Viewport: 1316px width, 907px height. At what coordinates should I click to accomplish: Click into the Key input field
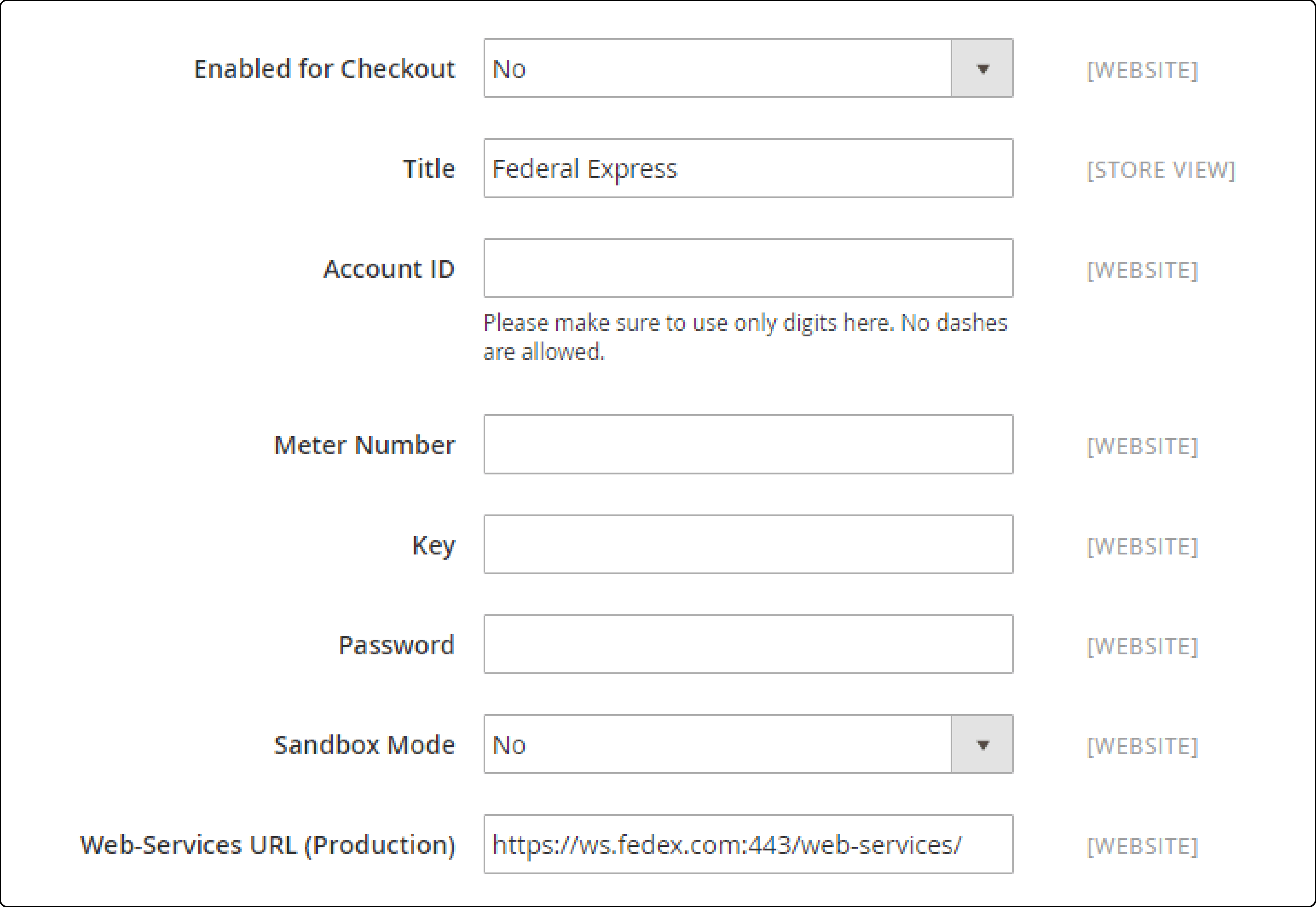(x=748, y=545)
